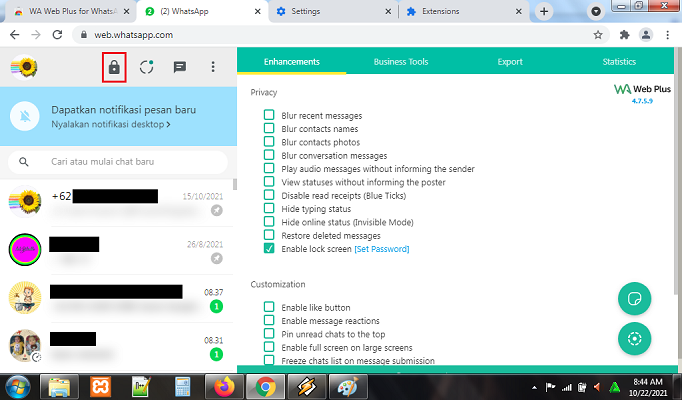Click Nyalakan notifikasi desktop link
Image resolution: width=682 pixels, height=400 pixels.
click(110, 124)
